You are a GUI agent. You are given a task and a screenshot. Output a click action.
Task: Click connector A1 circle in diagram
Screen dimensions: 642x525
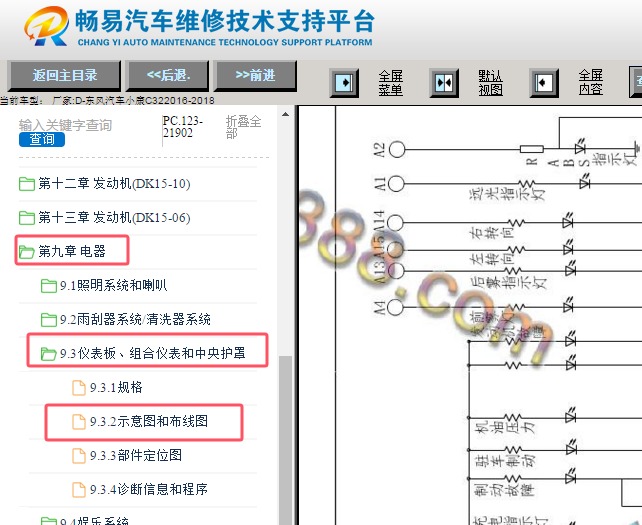point(396,183)
